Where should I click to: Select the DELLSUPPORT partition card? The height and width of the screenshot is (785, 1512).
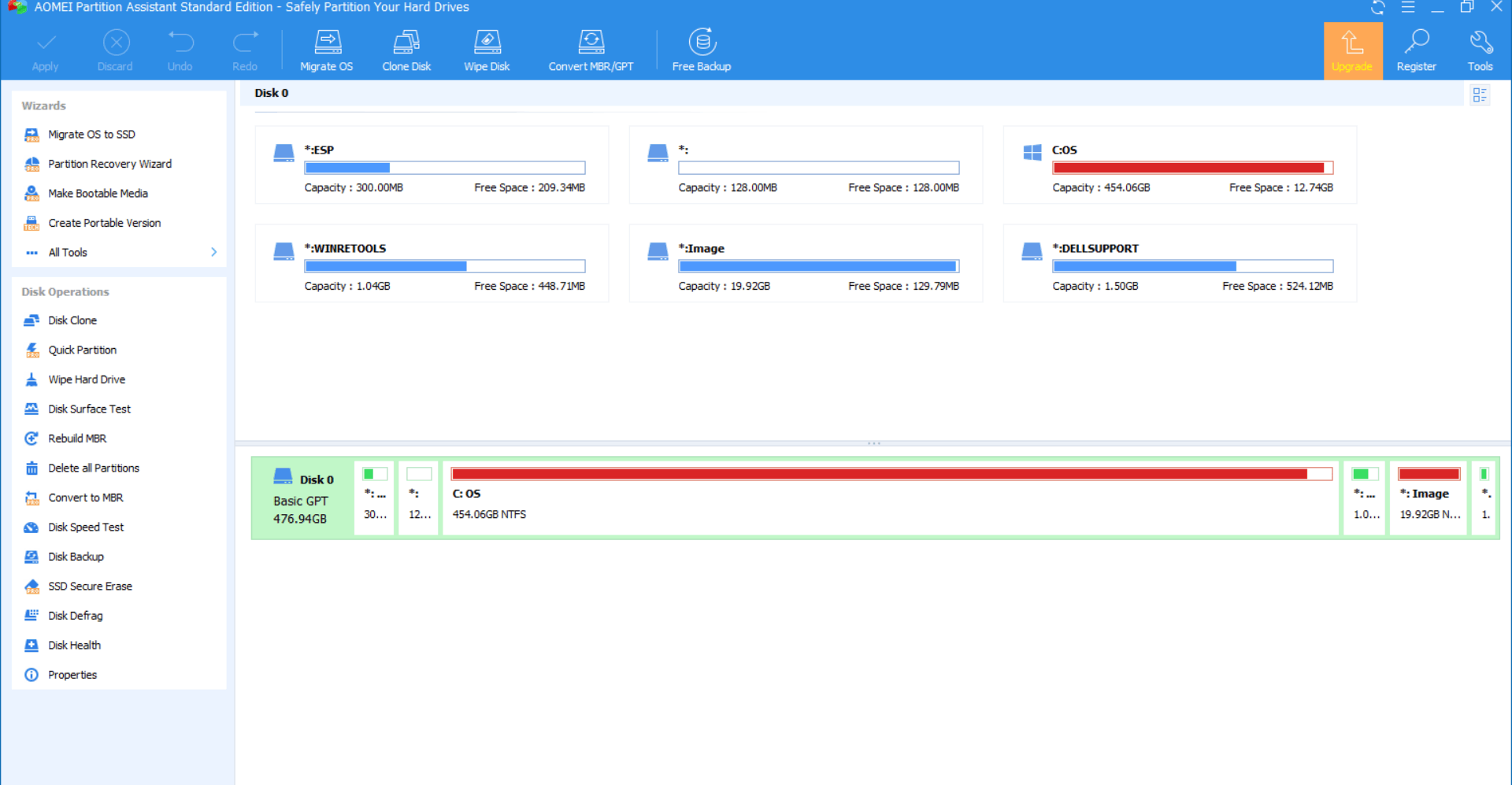pos(1180,263)
